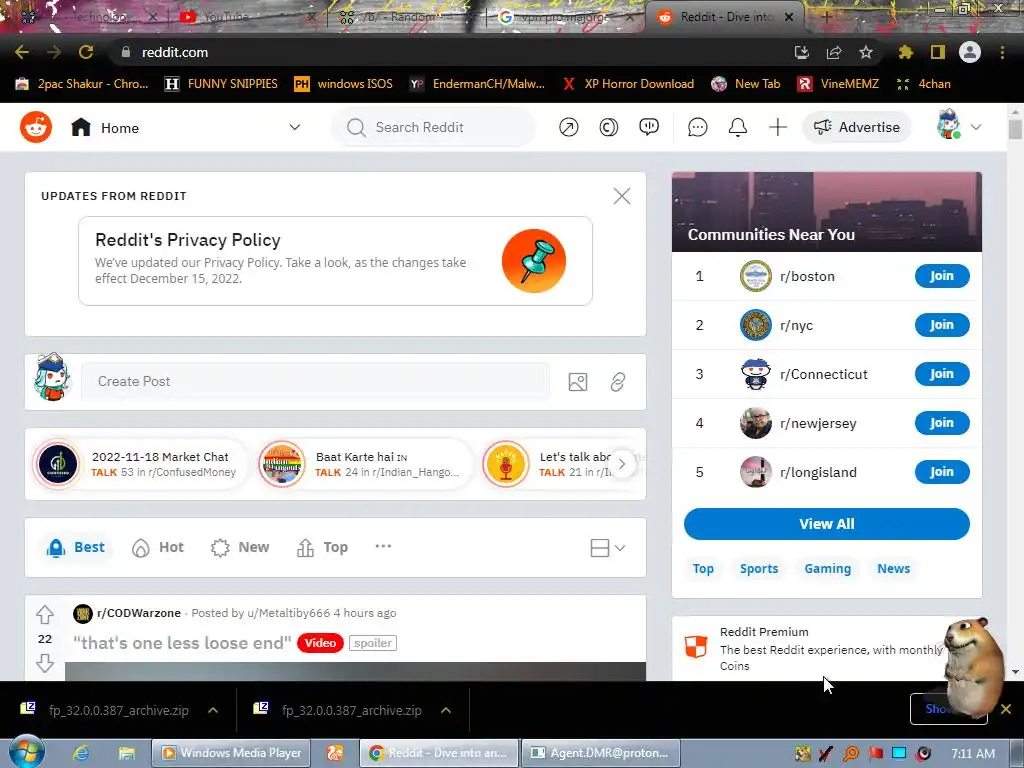Upvote the r/CODWarzone post
The width and height of the screenshot is (1024, 768).
click(44, 615)
